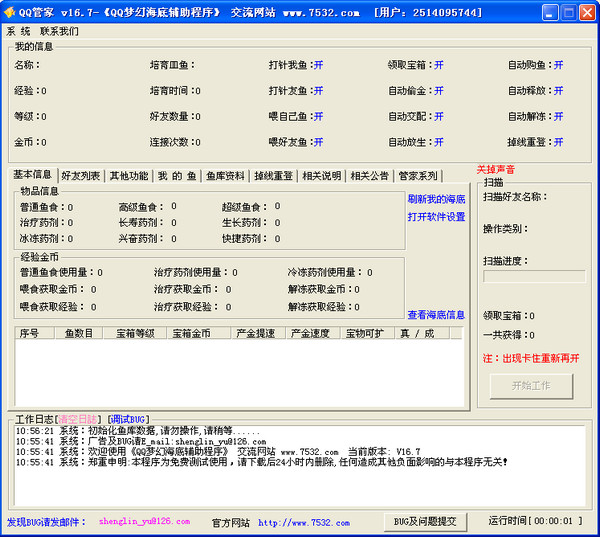Click 刷新我的海底 link
This screenshot has height=537, width=600.
(436, 199)
